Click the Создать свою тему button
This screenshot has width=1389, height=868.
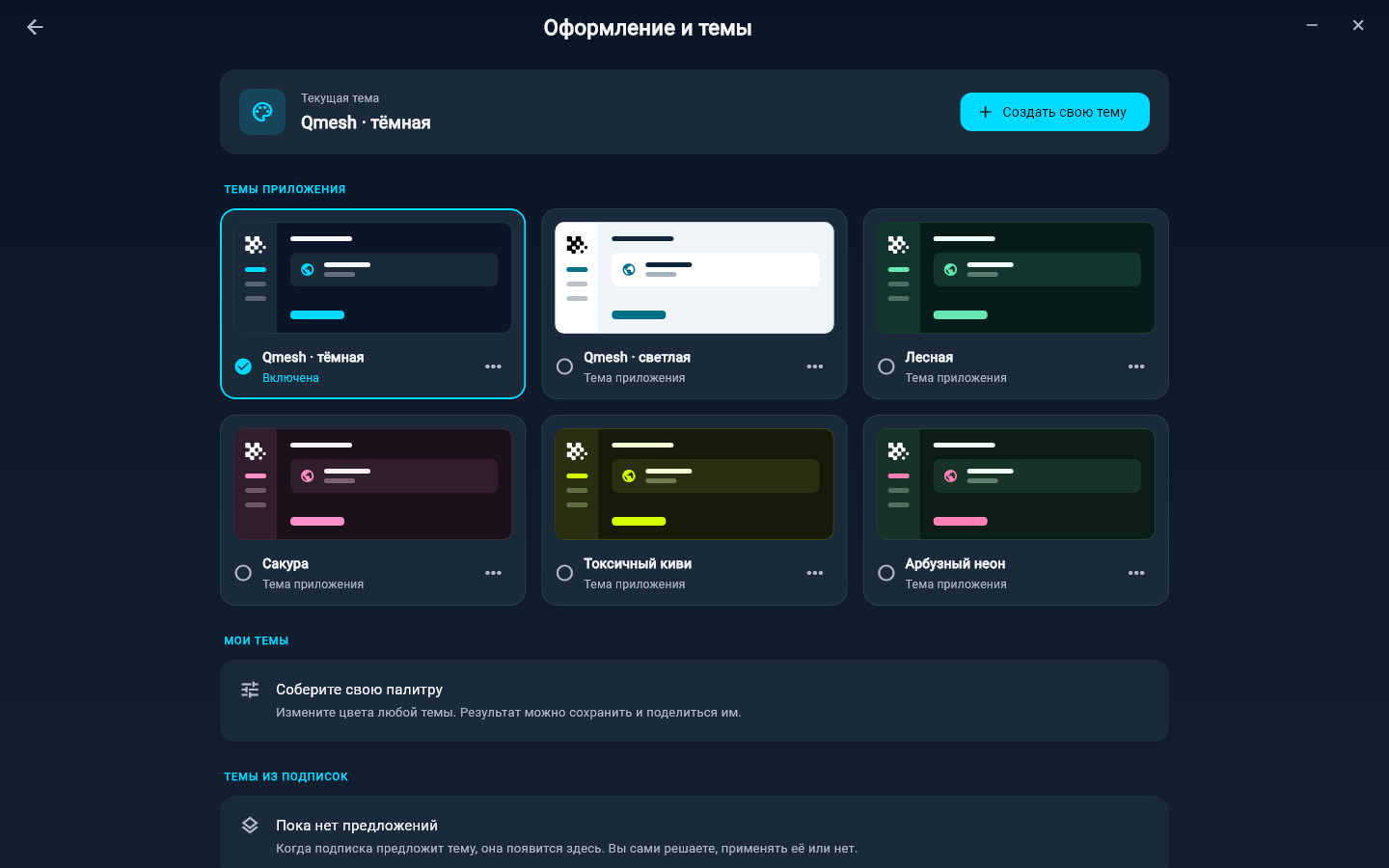1054,112
